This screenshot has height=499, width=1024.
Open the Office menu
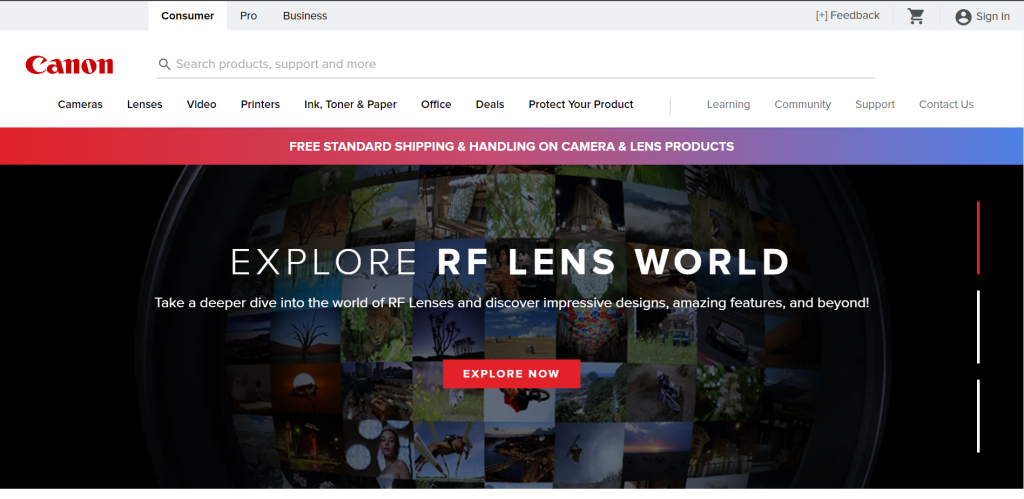(436, 105)
